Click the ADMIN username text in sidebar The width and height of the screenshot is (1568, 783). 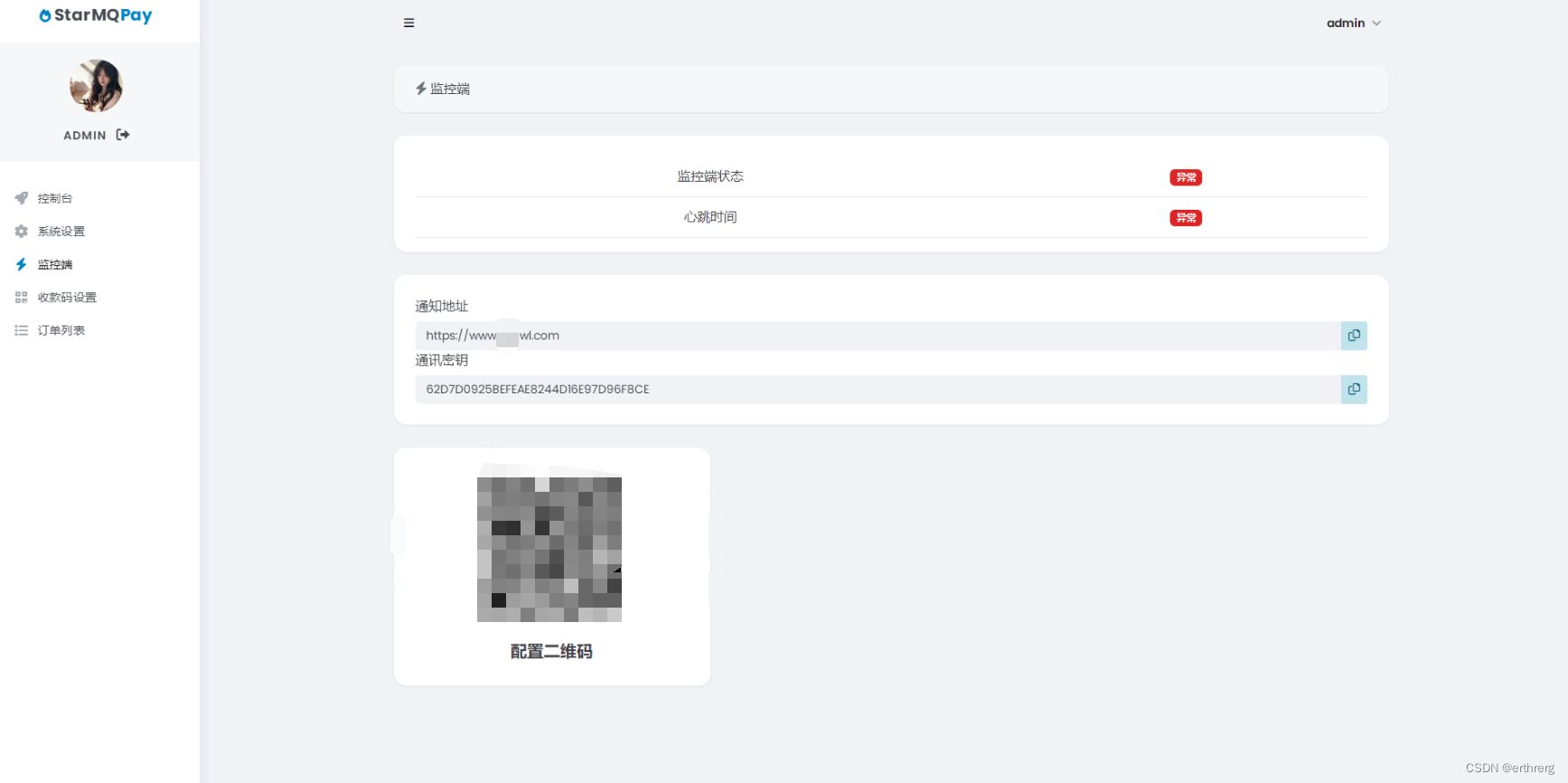[x=85, y=136]
